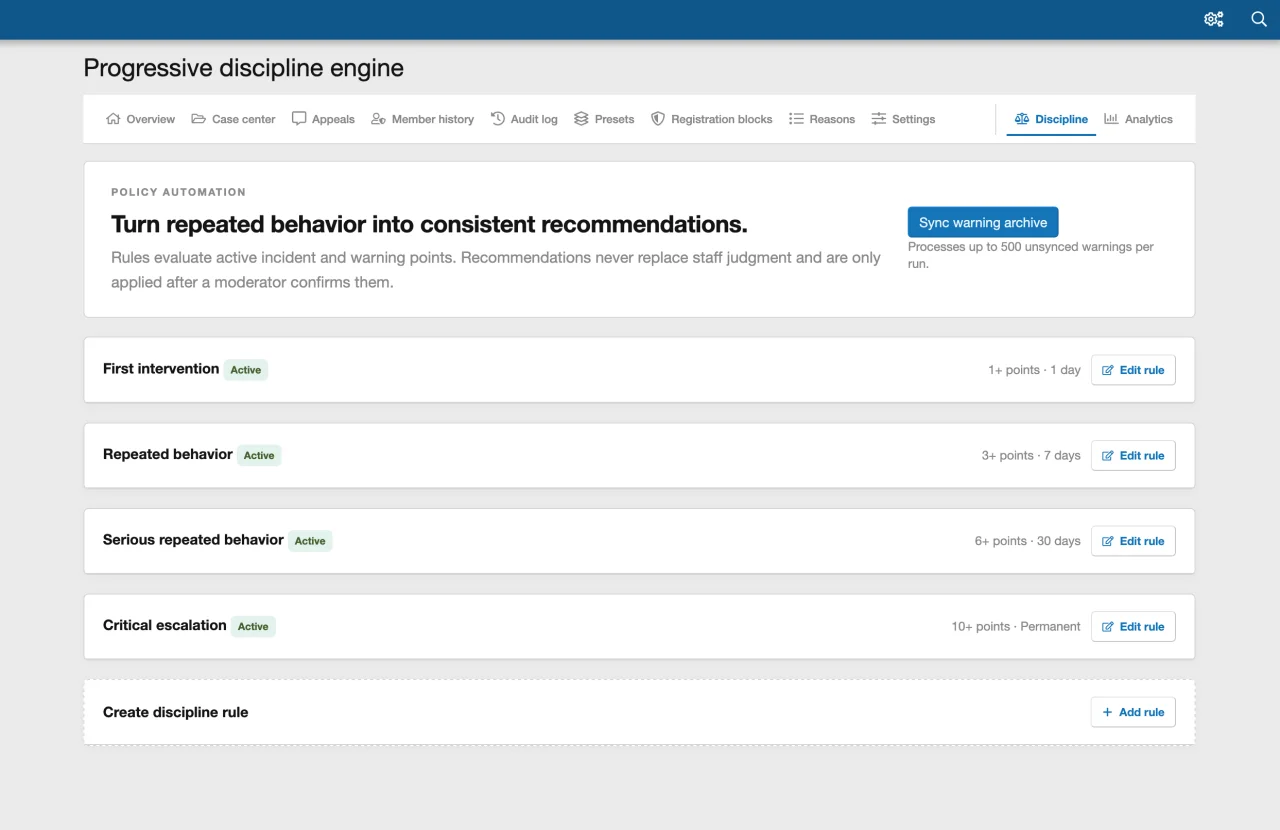
Task: Click the Overview house icon
Action: pos(113,119)
